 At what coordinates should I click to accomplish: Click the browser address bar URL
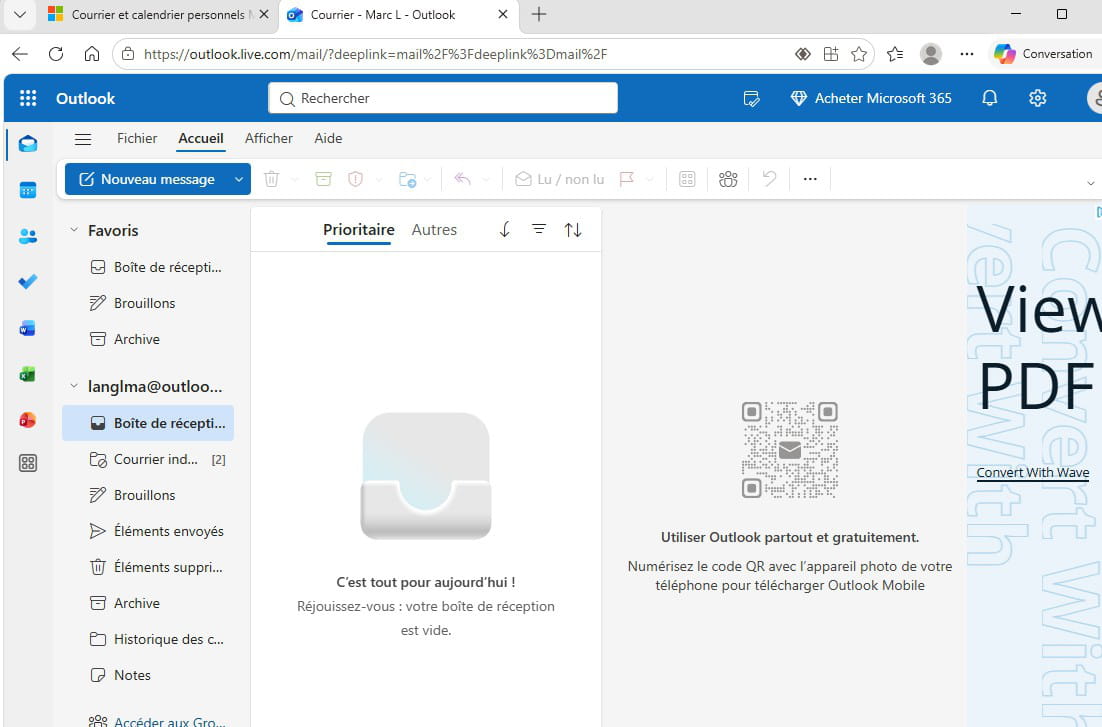(375, 54)
